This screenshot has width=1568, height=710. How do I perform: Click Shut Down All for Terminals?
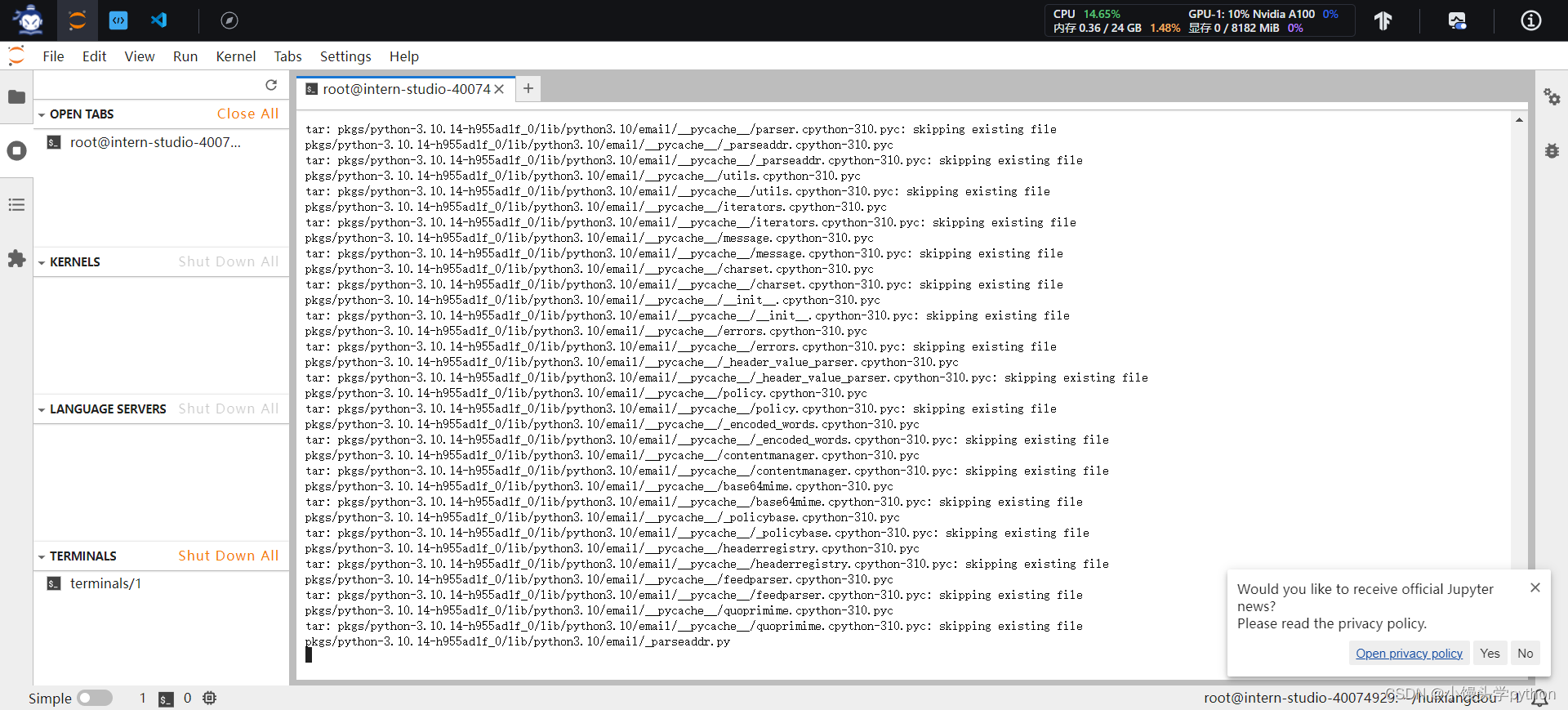pyautogui.click(x=229, y=556)
